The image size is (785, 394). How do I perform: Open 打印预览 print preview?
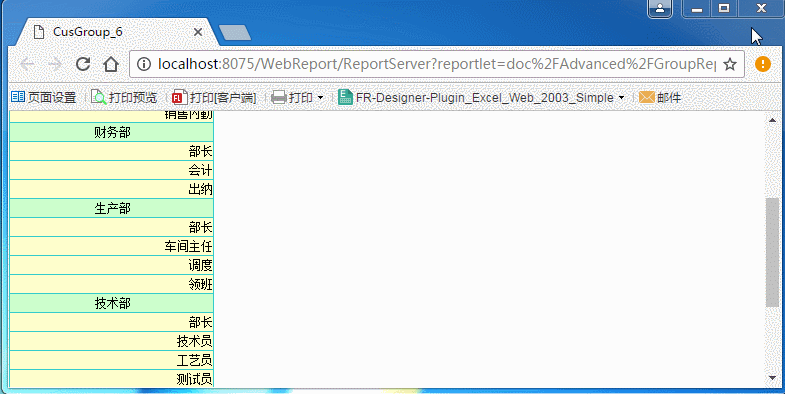click(x=124, y=97)
